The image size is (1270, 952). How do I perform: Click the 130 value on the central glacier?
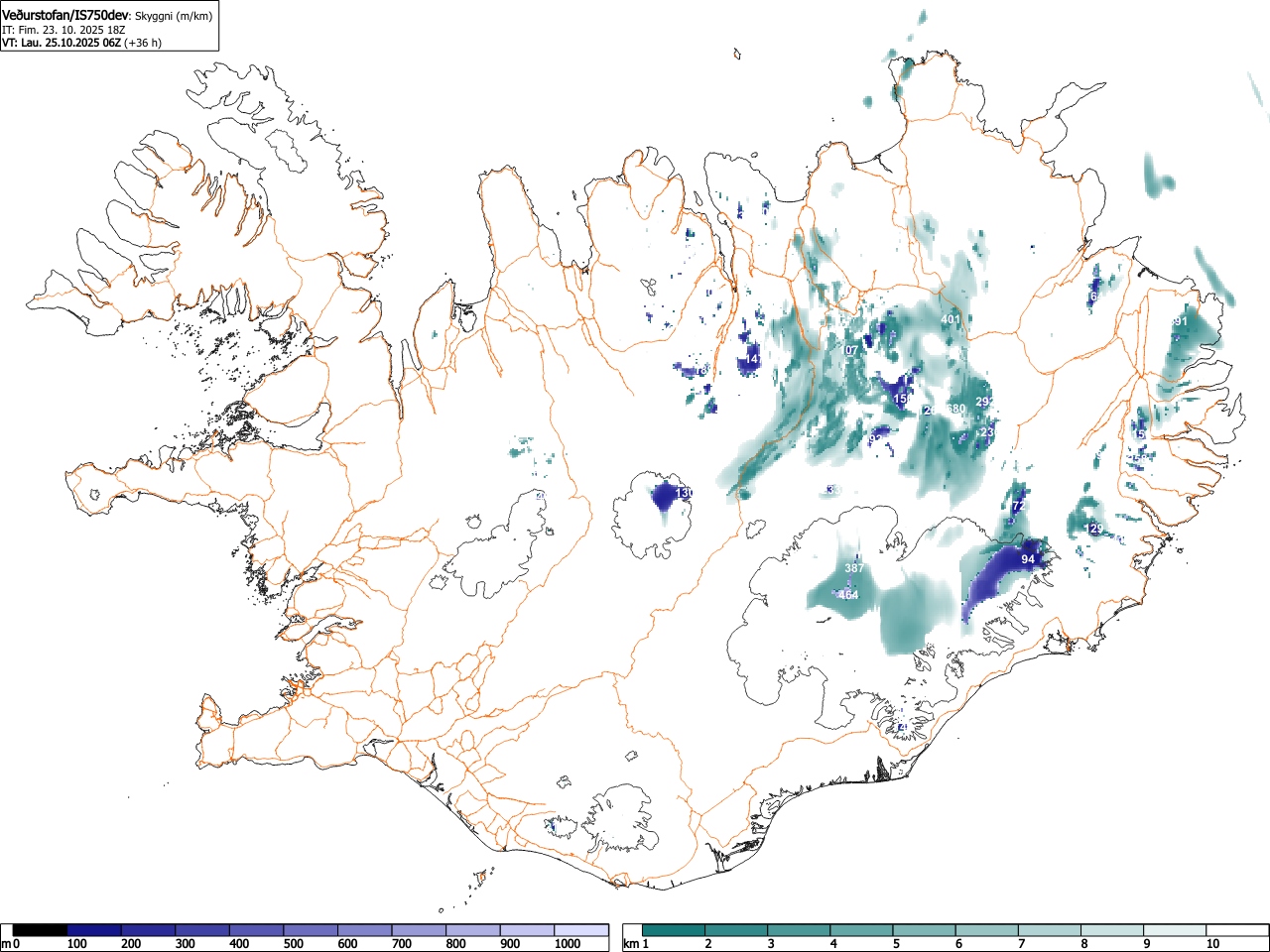coord(685,493)
